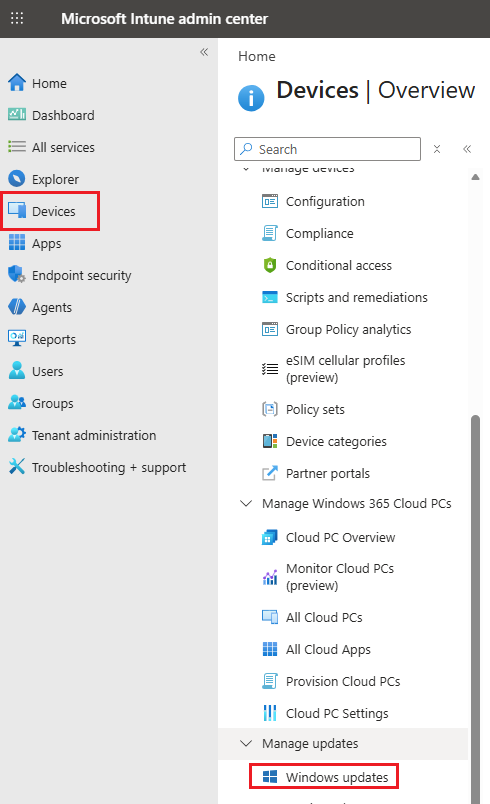Collapse the Devices menu pane
This screenshot has height=804, width=490.
coord(467,149)
